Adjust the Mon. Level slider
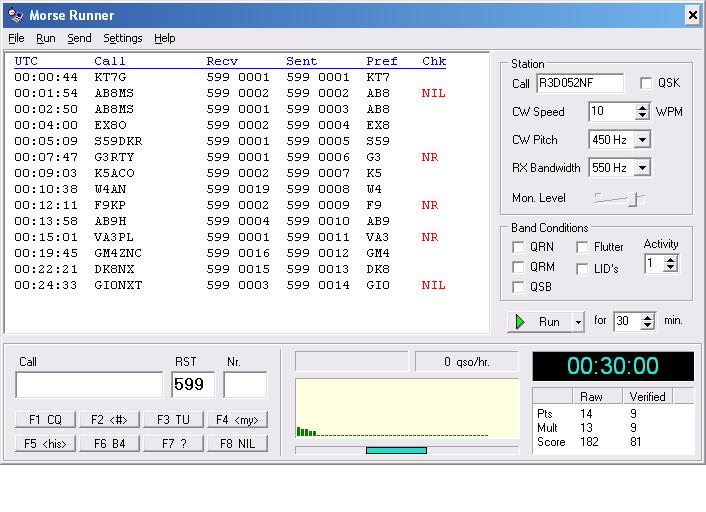 click(x=631, y=199)
